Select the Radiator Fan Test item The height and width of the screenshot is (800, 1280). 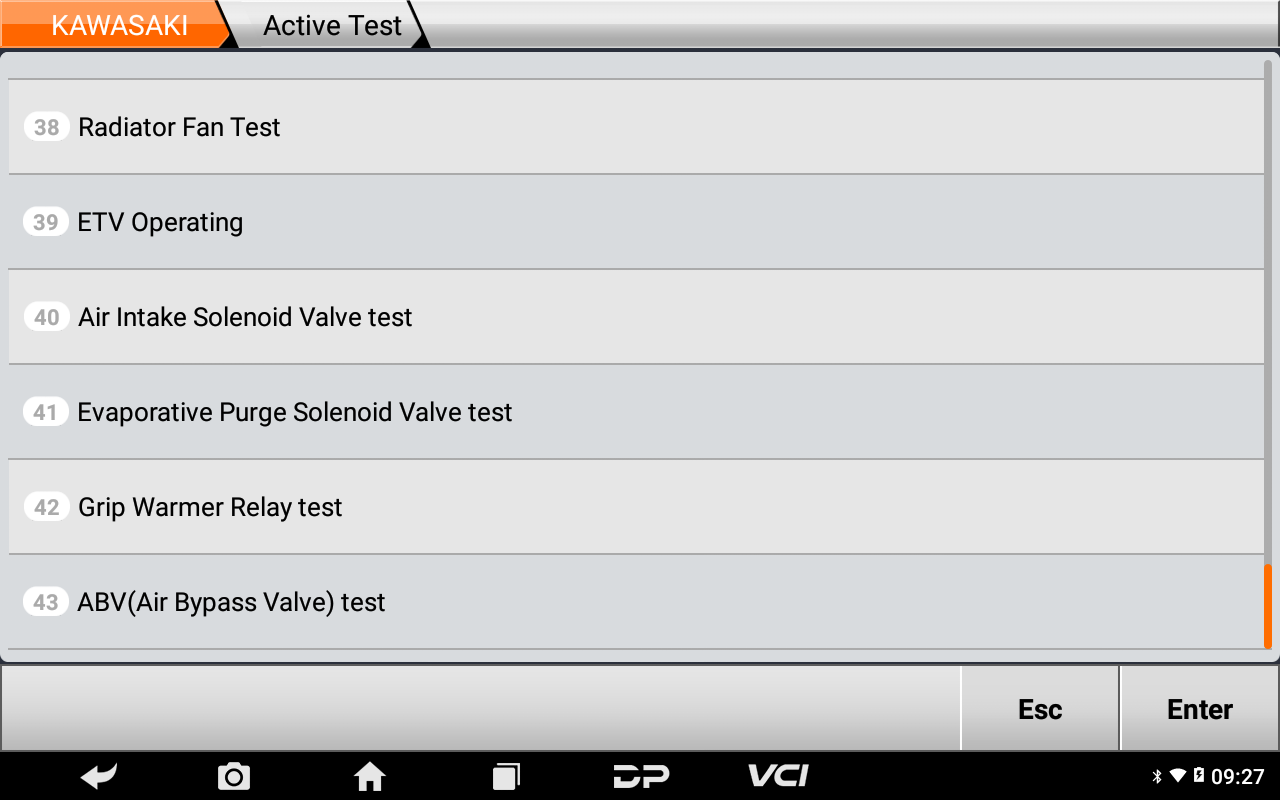pos(636,127)
